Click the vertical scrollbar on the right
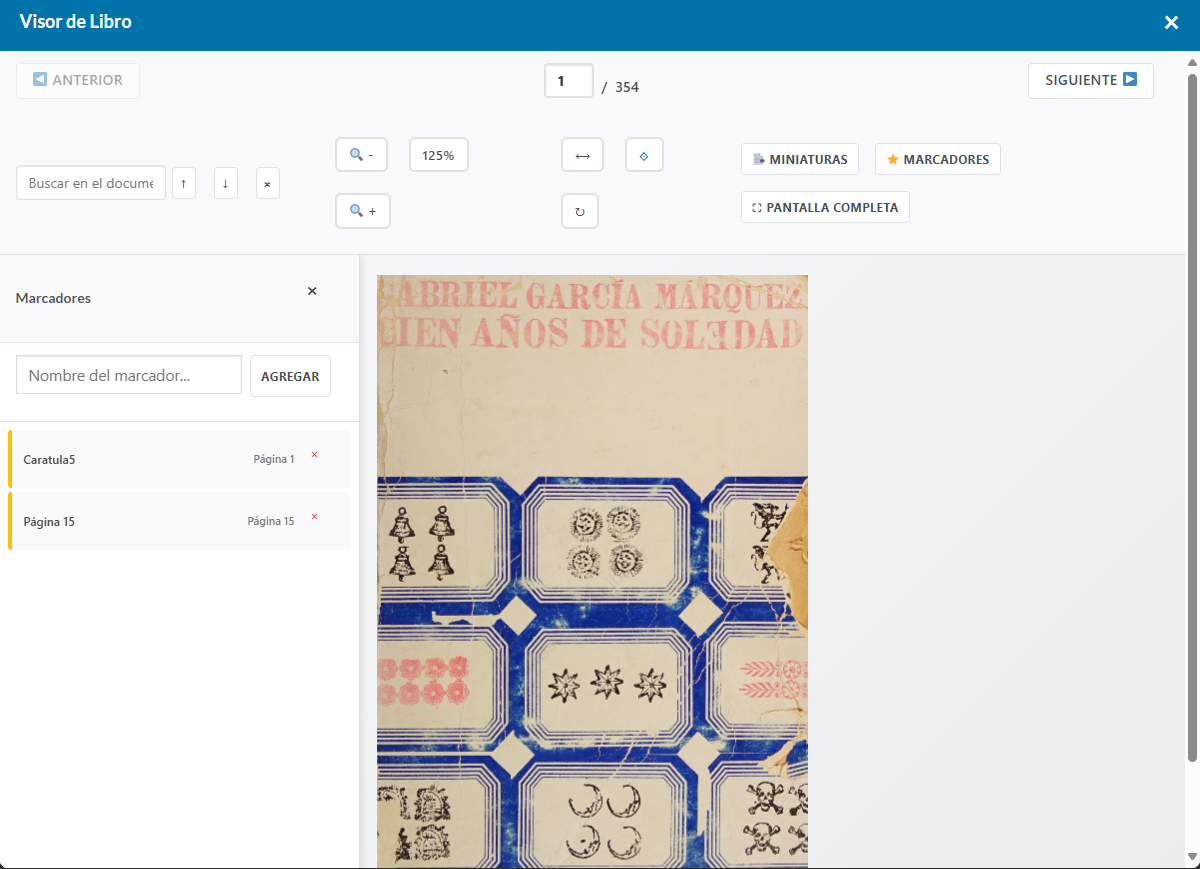Viewport: 1200px width, 869px height. pos(1191,400)
